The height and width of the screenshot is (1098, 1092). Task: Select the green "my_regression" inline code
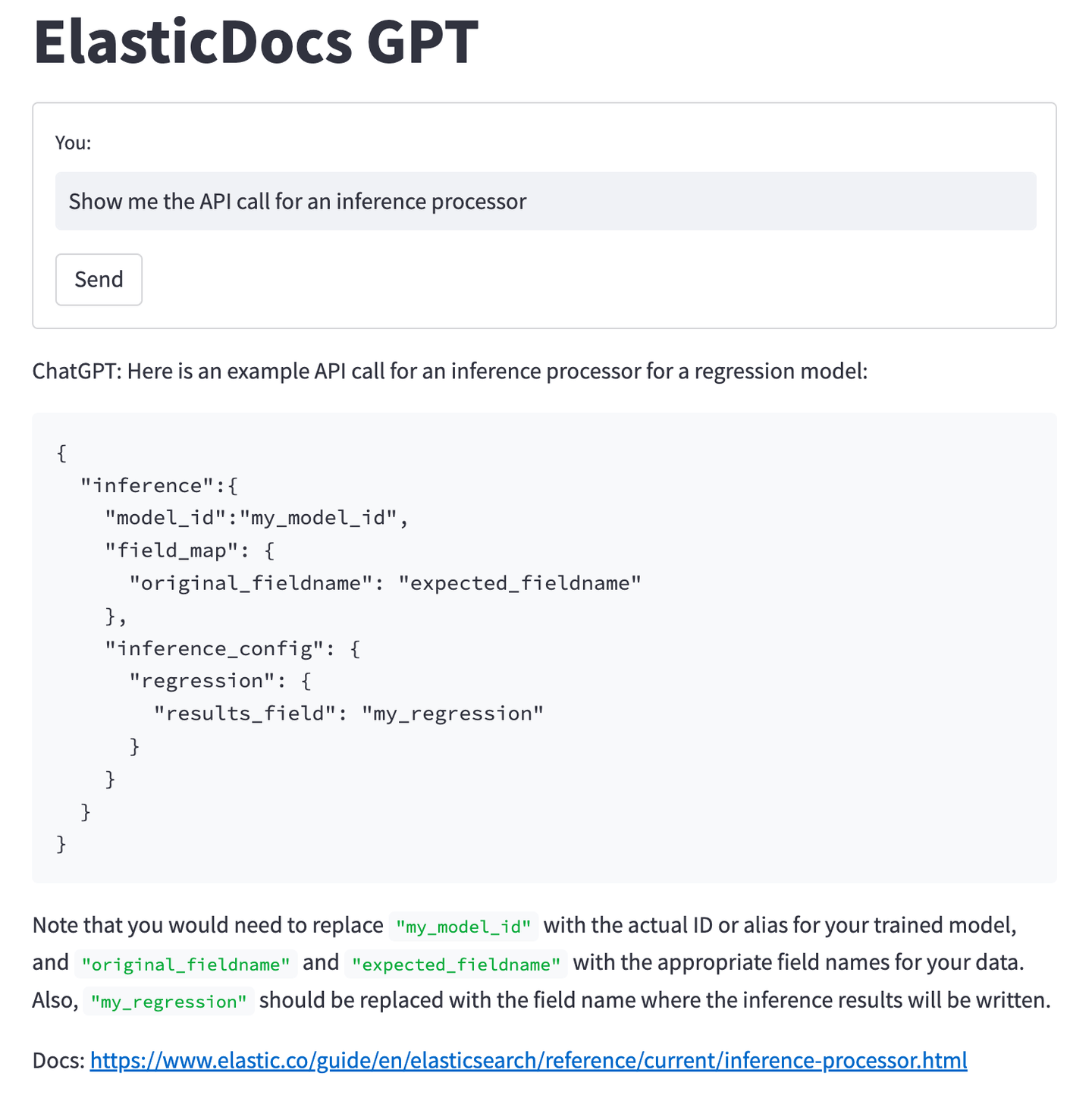click(168, 1002)
